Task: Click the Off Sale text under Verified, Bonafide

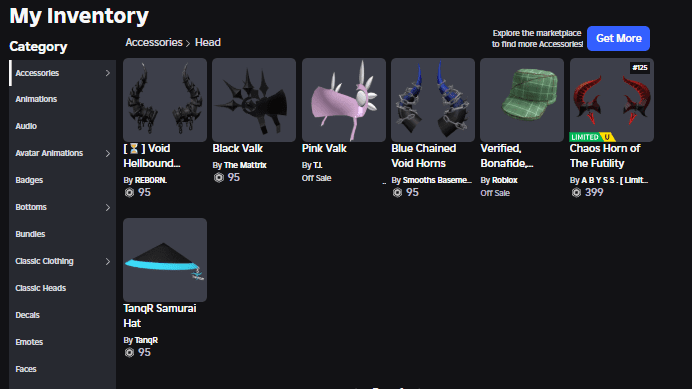Action: [x=495, y=193]
